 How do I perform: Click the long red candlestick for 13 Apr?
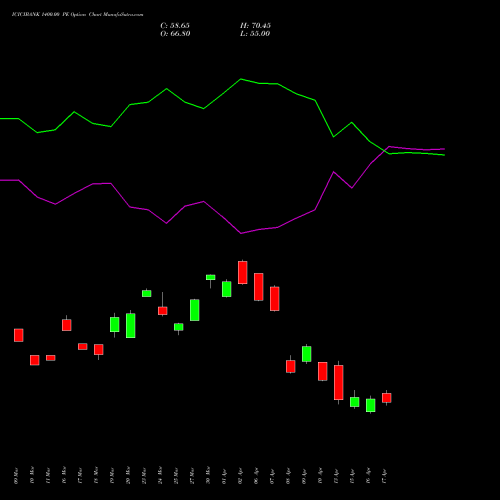coord(339,382)
